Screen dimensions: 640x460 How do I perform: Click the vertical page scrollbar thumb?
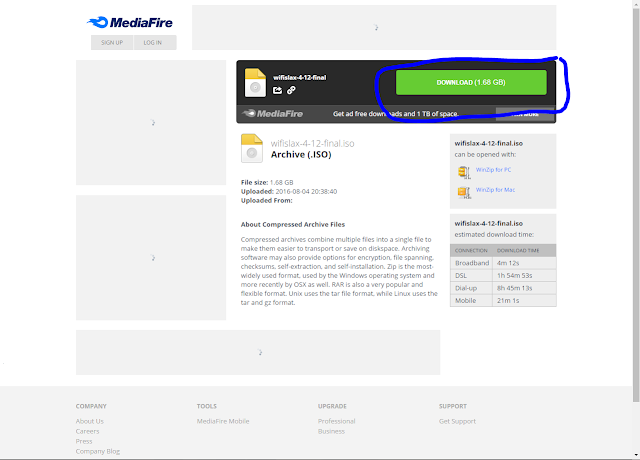pyautogui.click(x=636, y=204)
